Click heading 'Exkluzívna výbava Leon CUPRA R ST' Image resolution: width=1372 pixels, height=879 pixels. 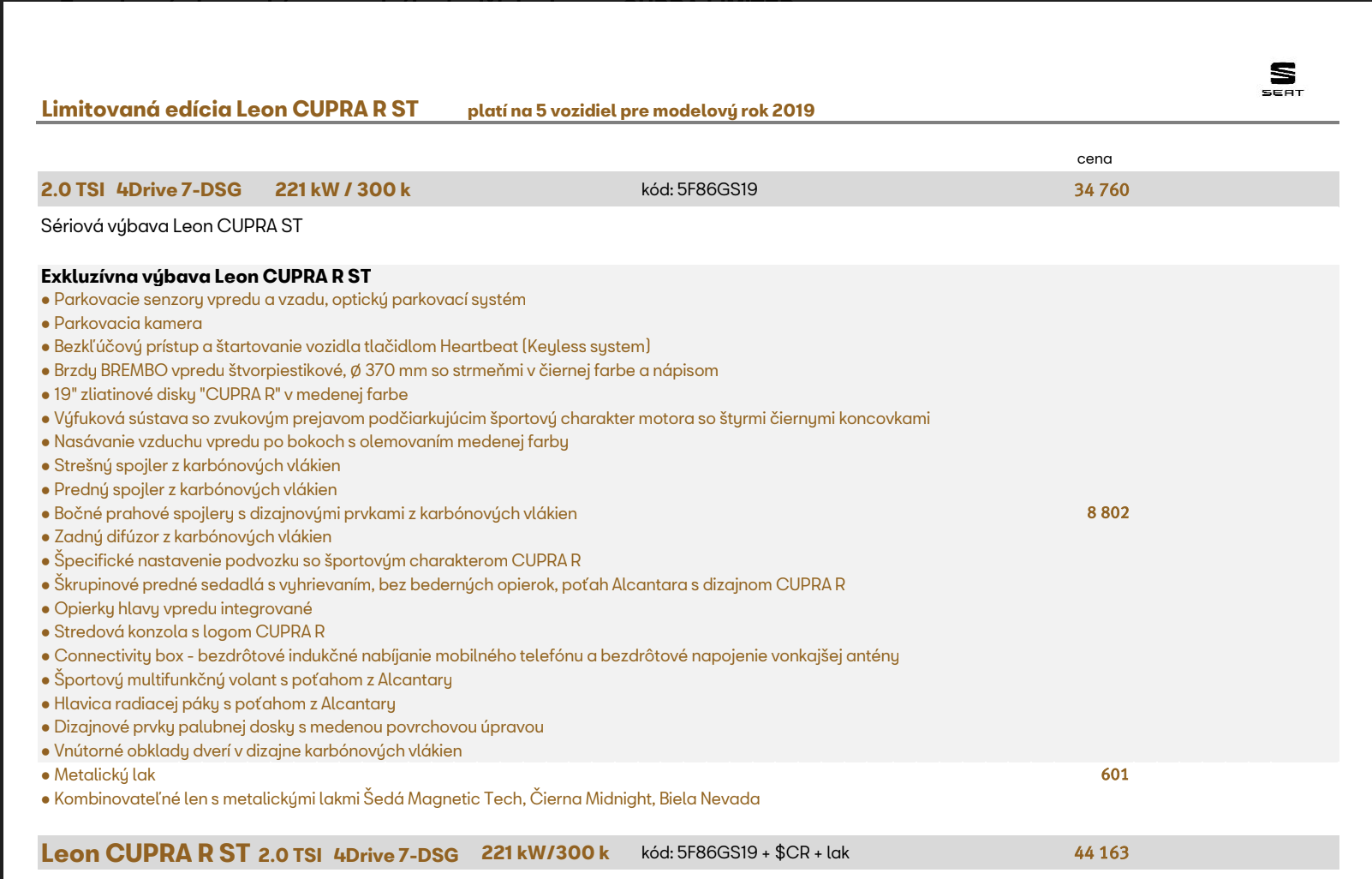point(206,276)
